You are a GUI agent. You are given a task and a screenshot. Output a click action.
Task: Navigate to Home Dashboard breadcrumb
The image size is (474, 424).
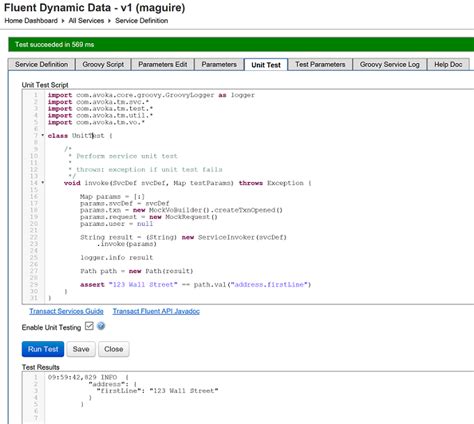(31, 21)
